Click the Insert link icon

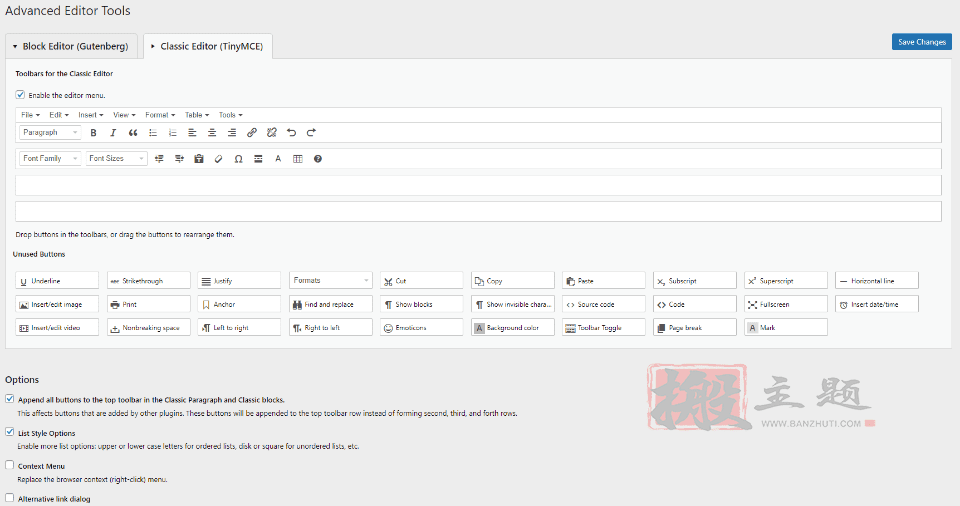252,132
